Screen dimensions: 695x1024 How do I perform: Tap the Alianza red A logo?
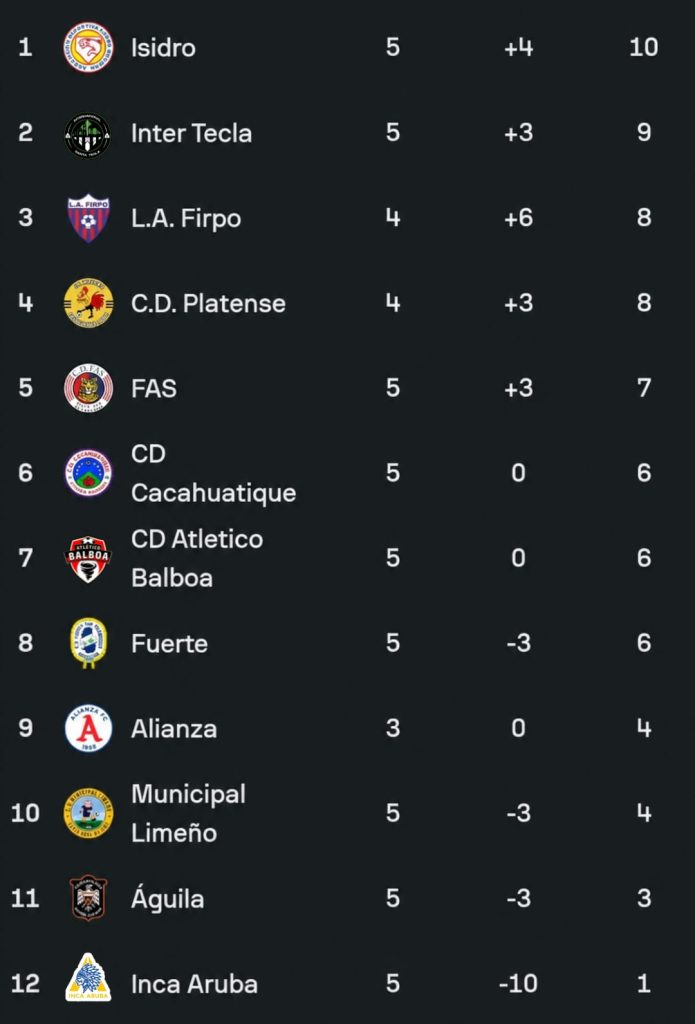pyautogui.click(x=88, y=728)
